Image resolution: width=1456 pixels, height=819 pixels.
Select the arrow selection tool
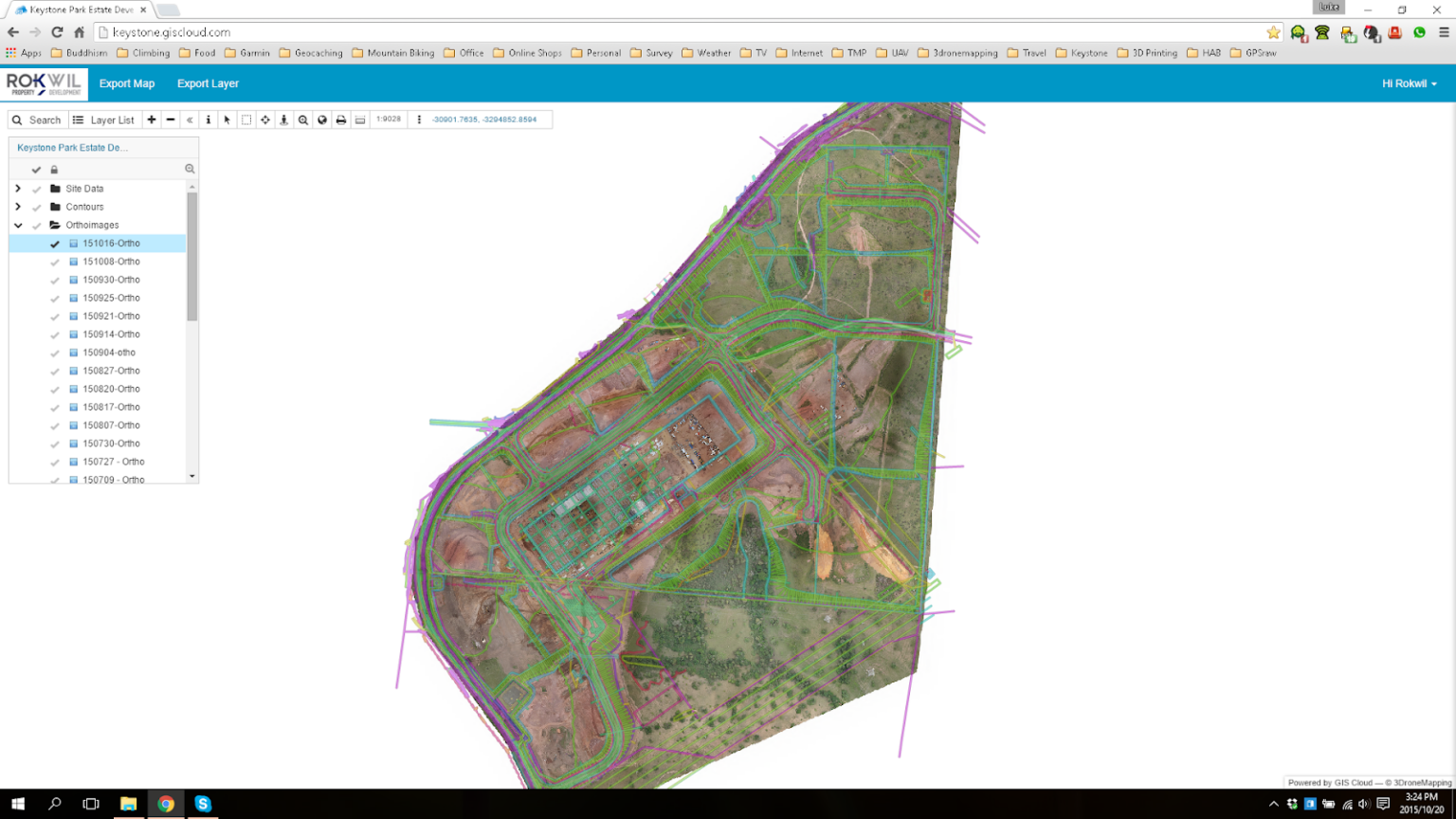[227, 119]
